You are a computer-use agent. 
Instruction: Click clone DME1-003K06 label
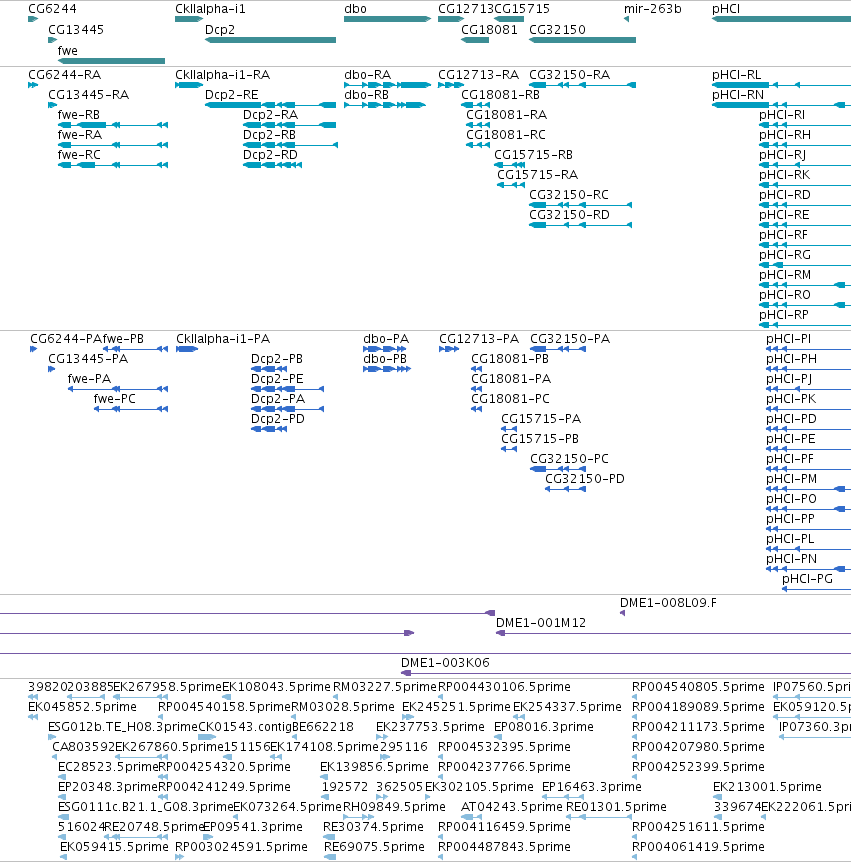point(445,663)
